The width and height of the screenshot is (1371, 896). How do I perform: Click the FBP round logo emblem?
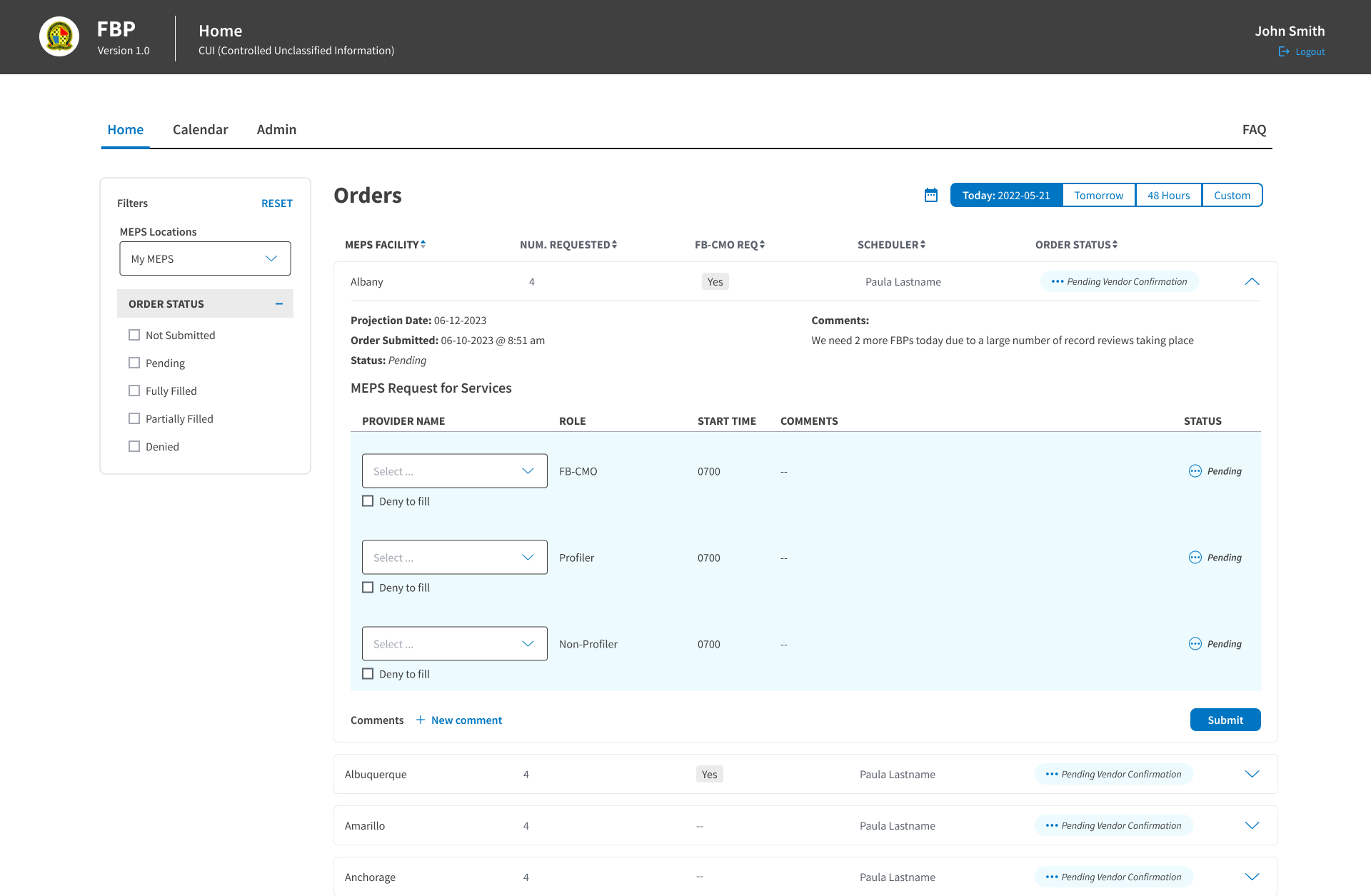(x=59, y=36)
